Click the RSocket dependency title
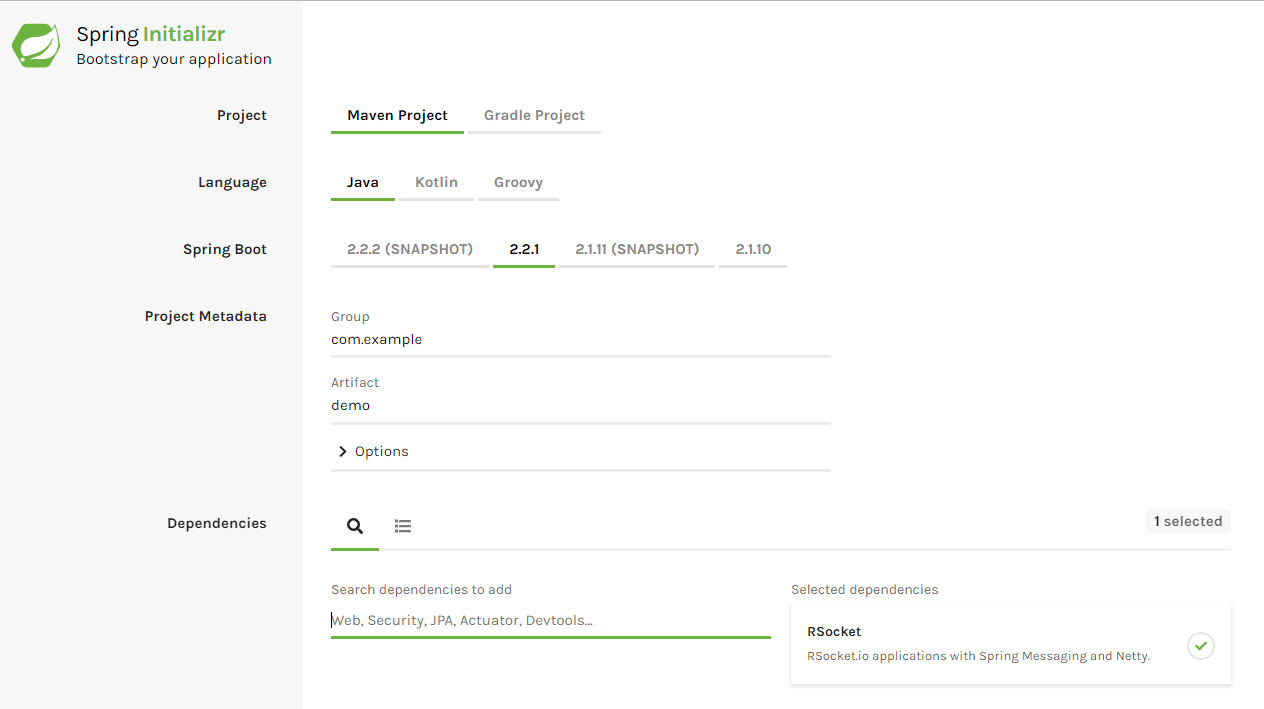The image size is (1264, 709). (x=834, y=632)
